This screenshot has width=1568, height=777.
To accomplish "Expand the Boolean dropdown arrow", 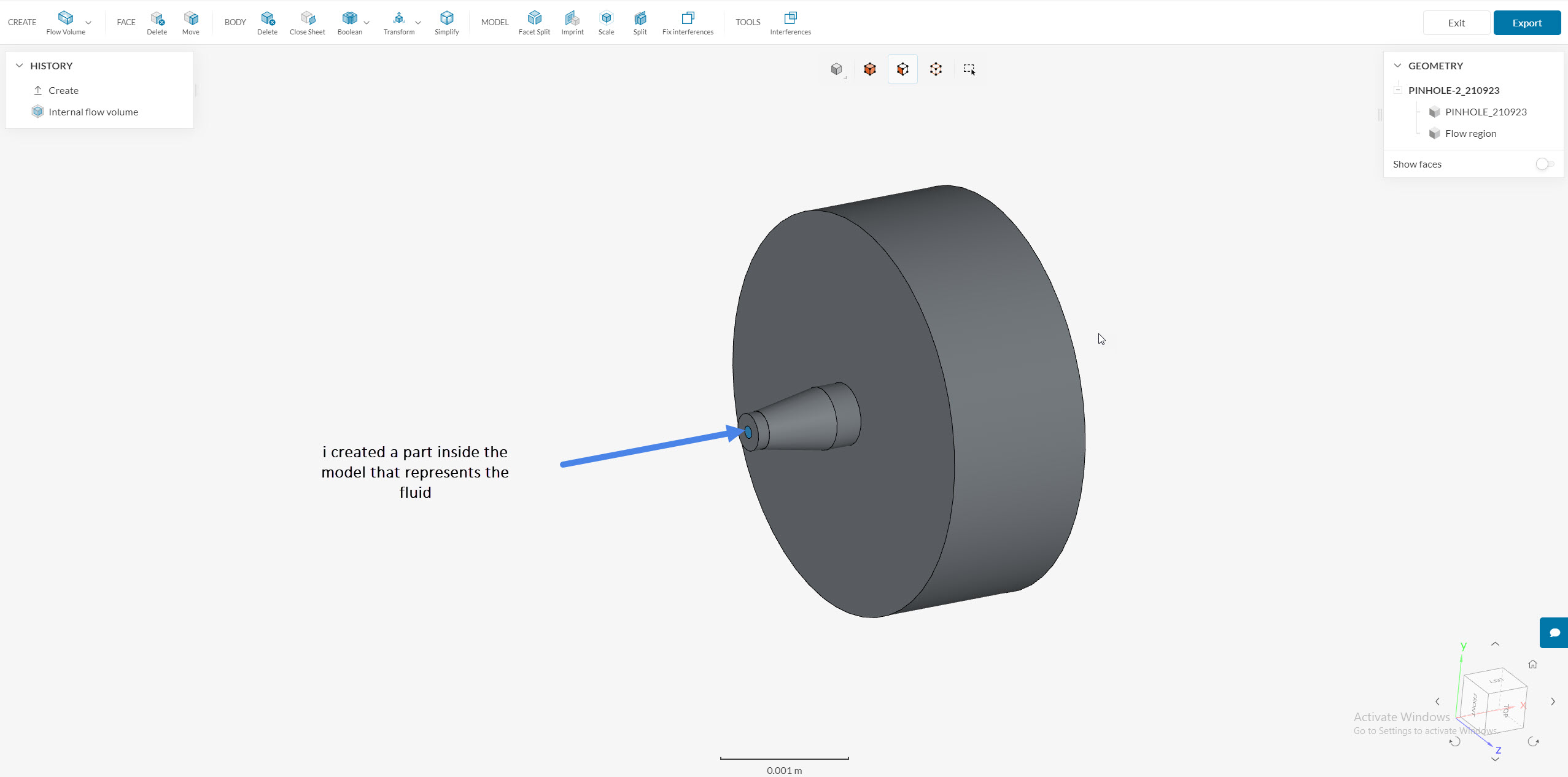I will [367, 23].
